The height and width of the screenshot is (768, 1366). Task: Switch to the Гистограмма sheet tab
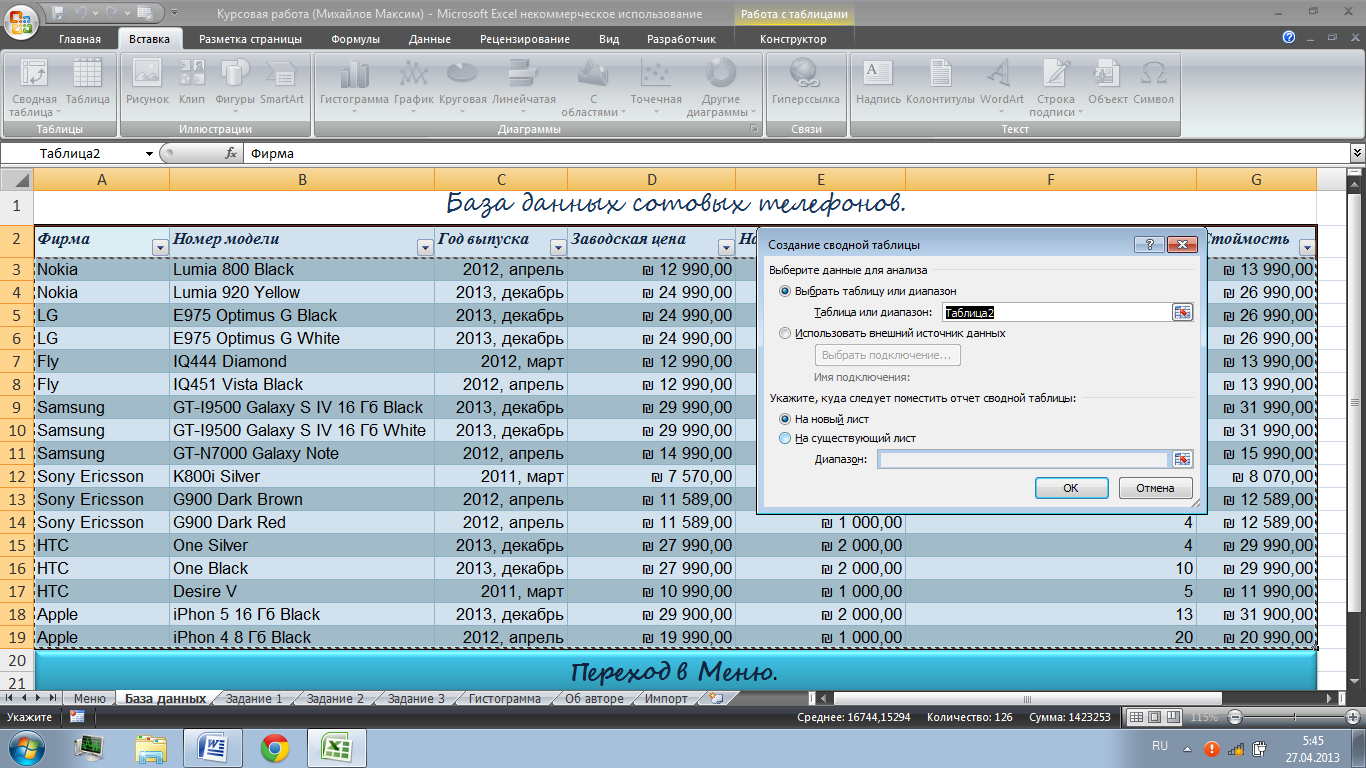[504, 698]
